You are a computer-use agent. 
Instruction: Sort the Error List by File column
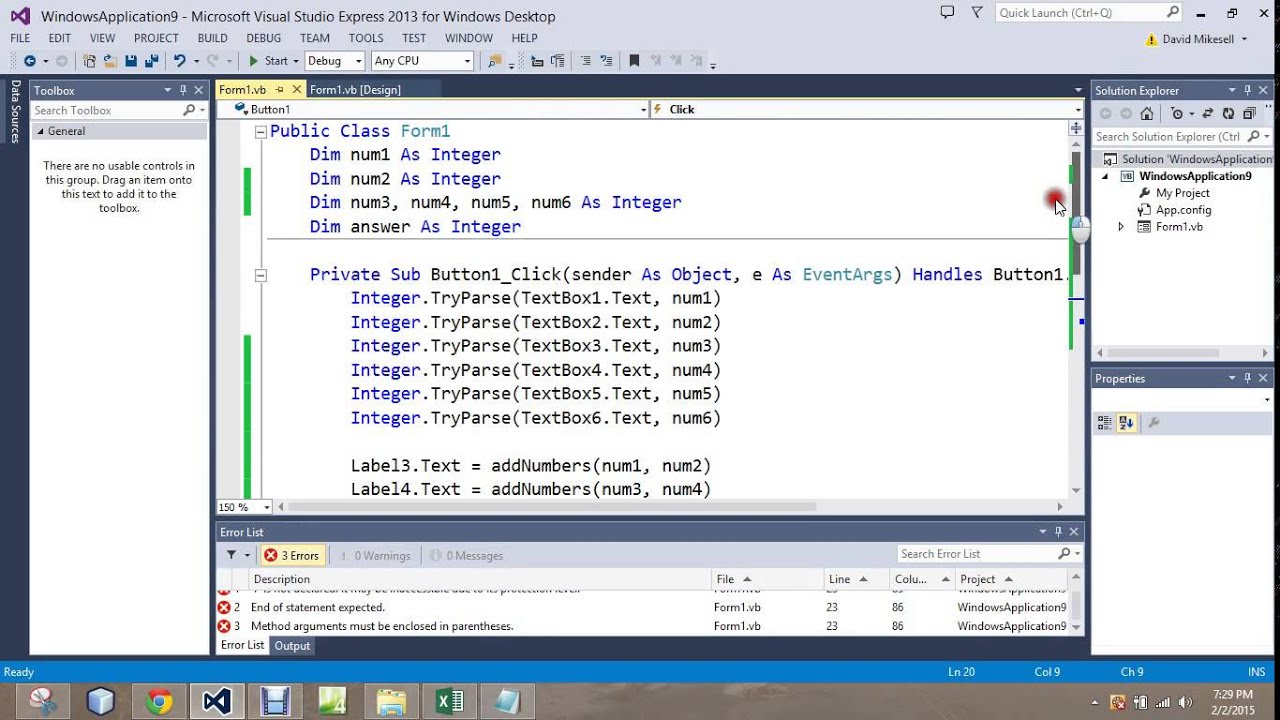click(x=767, y=579)
